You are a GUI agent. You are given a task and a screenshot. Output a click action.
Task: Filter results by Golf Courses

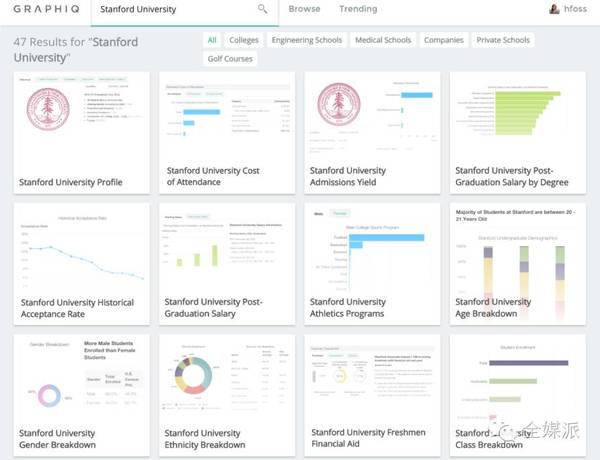[230, 59]
